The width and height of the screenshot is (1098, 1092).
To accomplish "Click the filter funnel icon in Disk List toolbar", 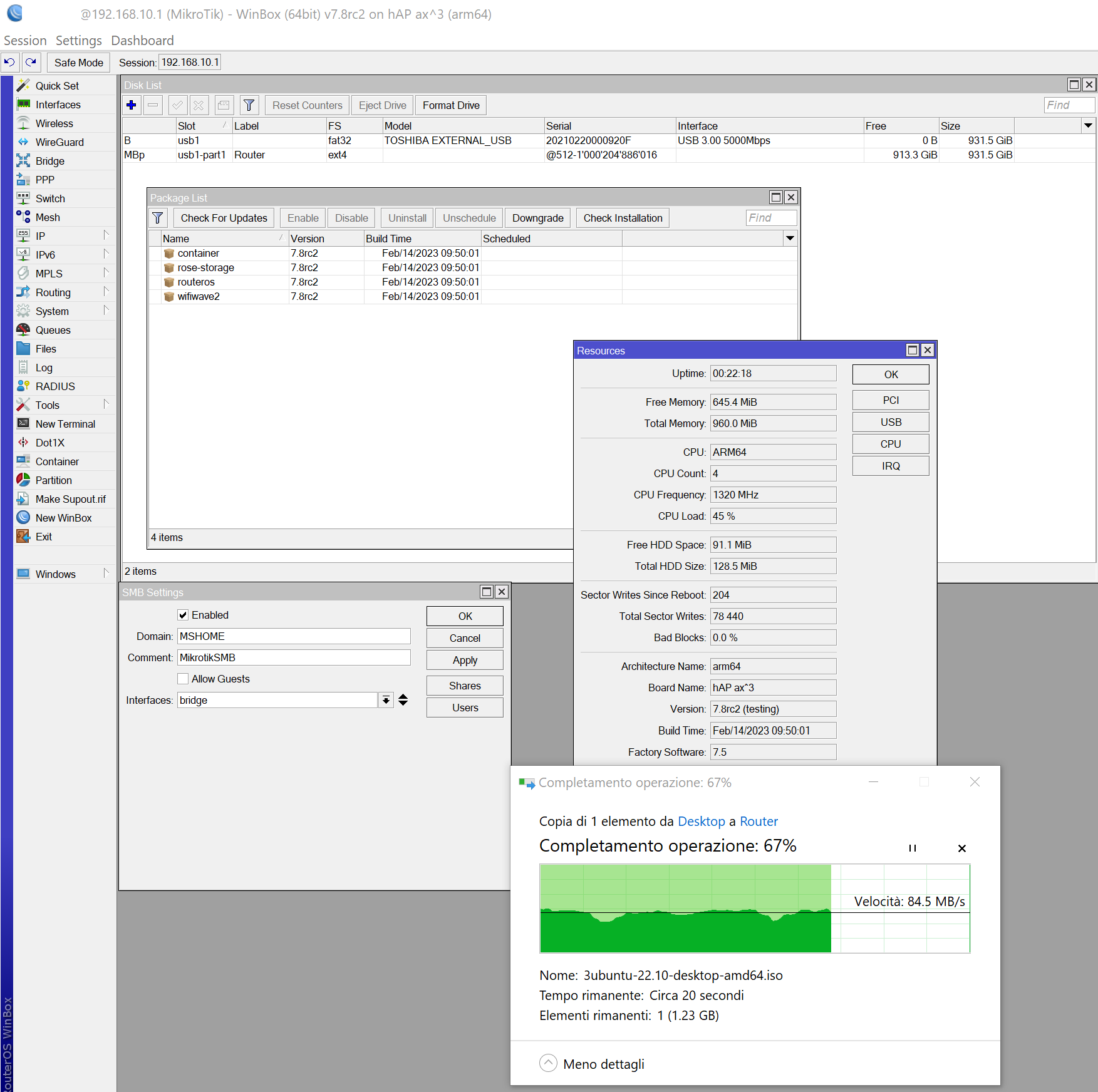I will pyautogui.click(x=249, y=105).
